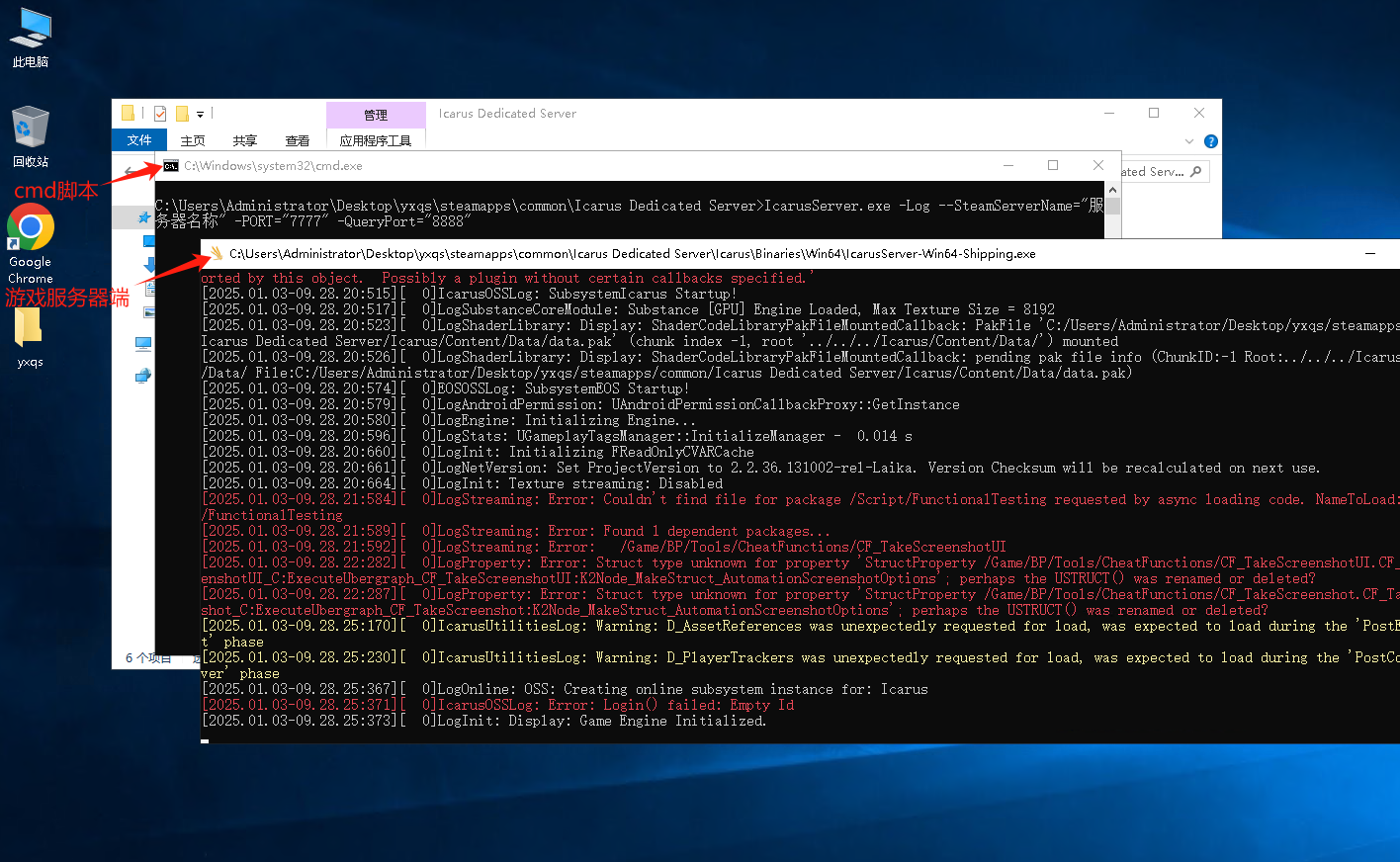Click the 'Icarus Dedicated Server' Explorer title text

point(507,114)
